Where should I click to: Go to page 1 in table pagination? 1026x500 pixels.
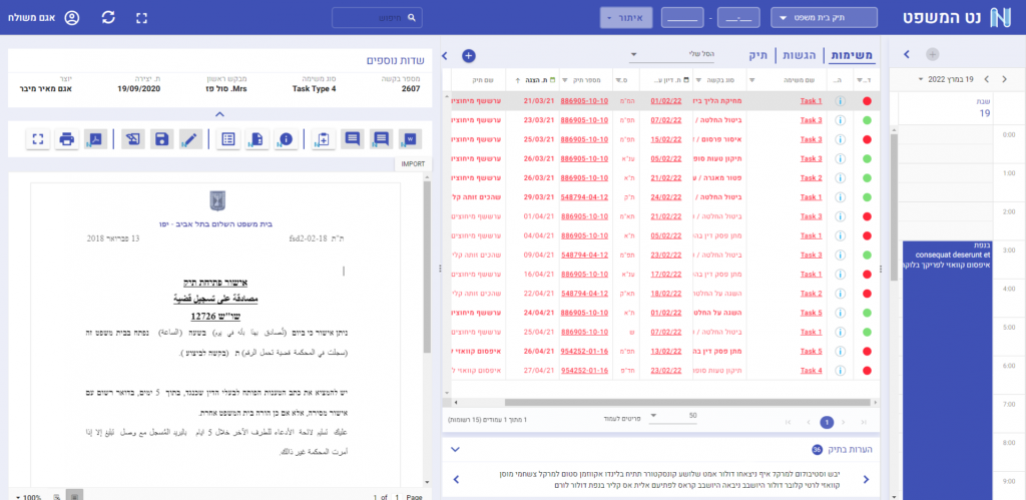click(x=827, y=422)
